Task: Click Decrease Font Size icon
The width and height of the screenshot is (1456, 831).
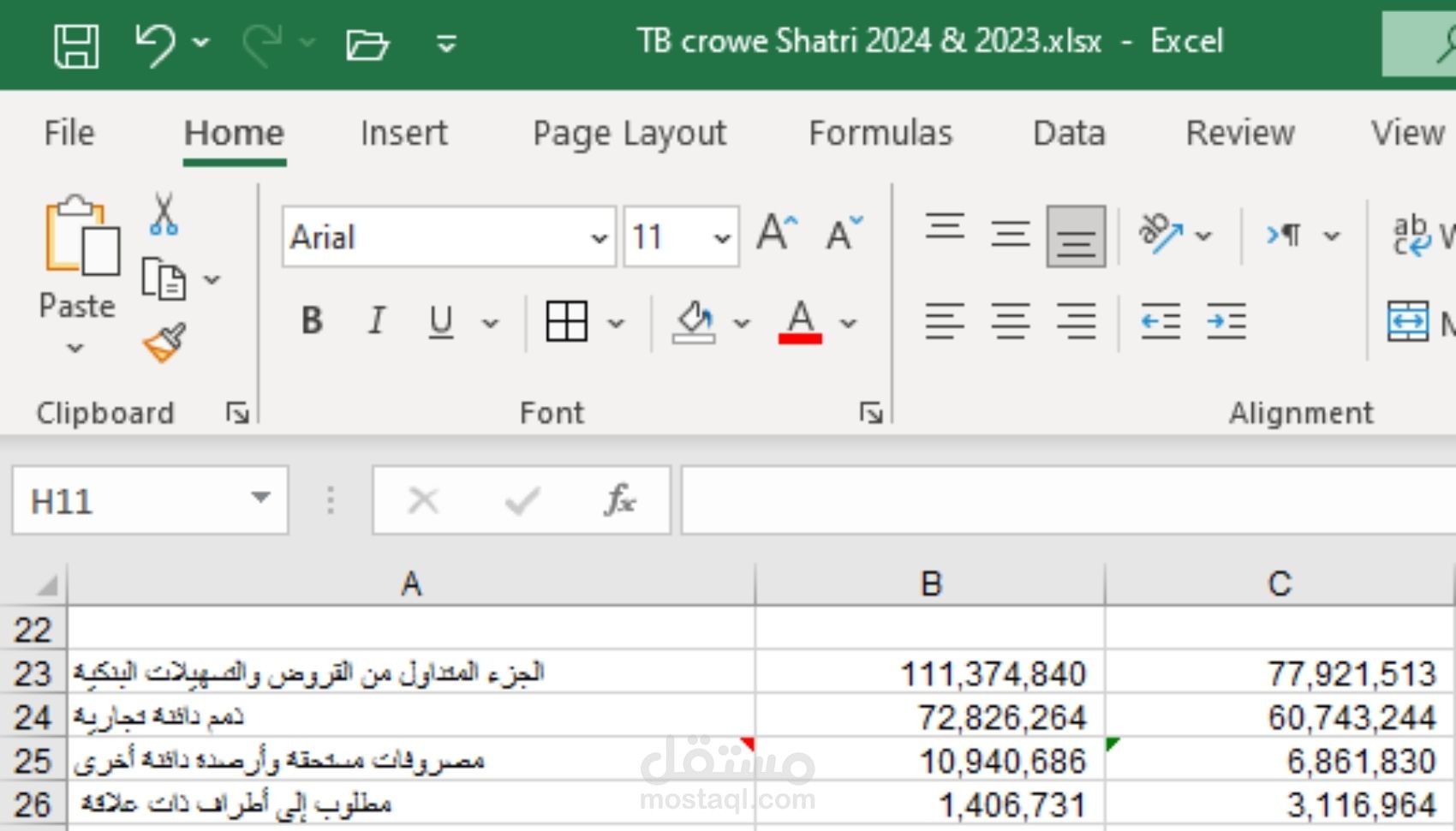Action: tap(844, 232)
